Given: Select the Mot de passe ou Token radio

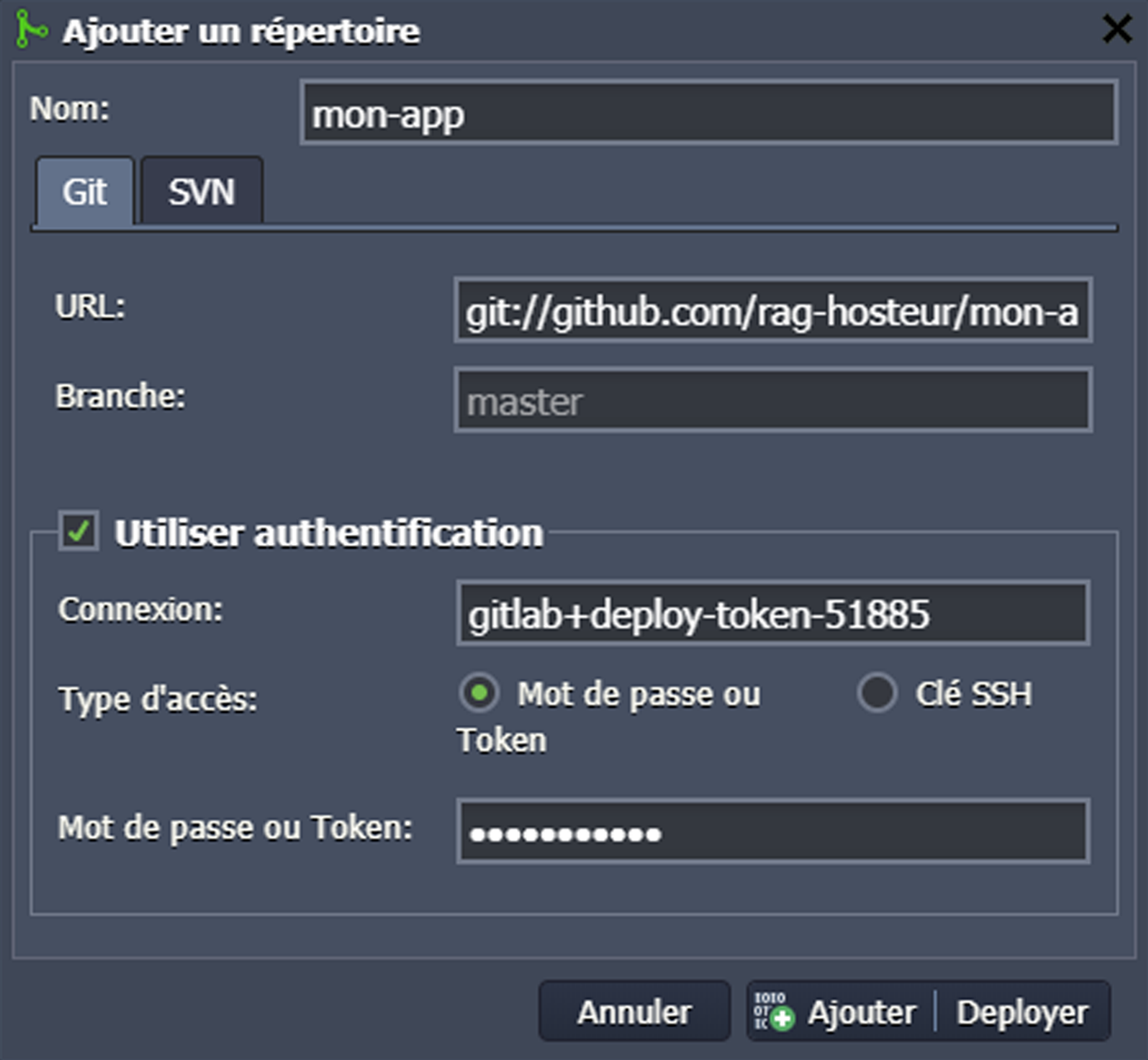Looking at the screenshot, I should click(480, 693).
